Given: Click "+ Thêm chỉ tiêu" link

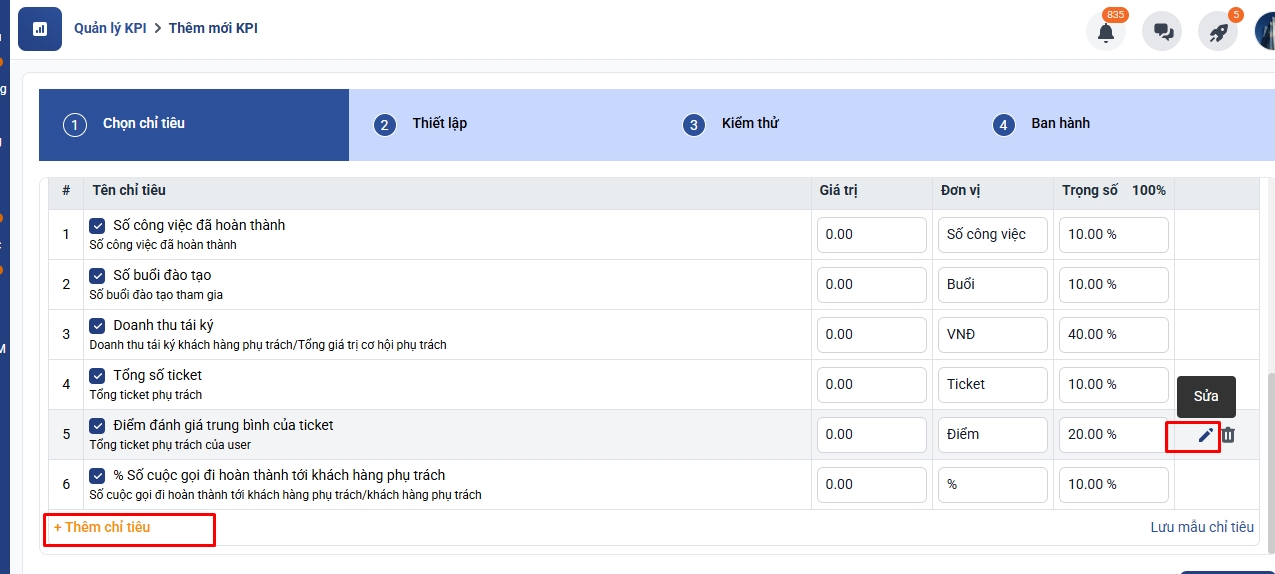Looking at the screenshot, I should click(102, 527).
